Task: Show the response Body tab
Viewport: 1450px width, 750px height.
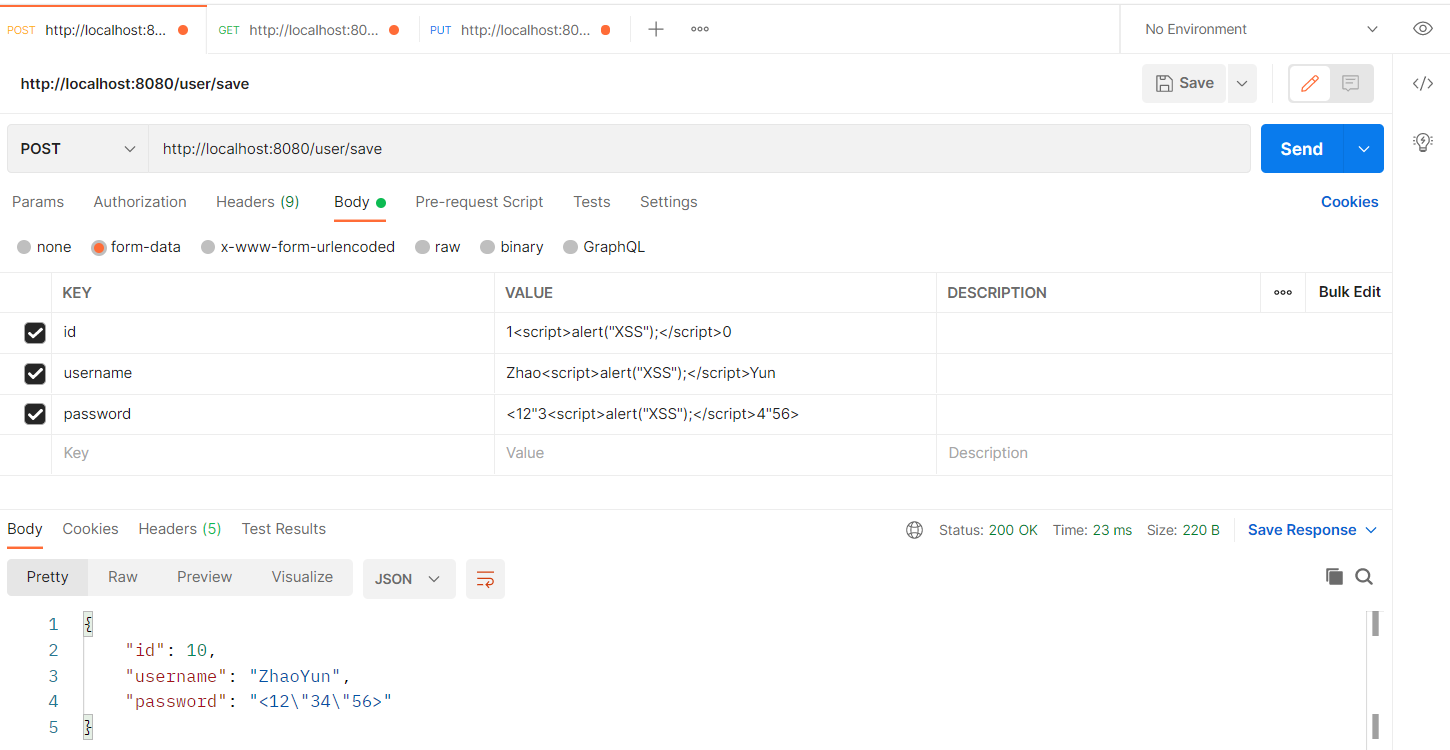Action: (x=25, y=529)
